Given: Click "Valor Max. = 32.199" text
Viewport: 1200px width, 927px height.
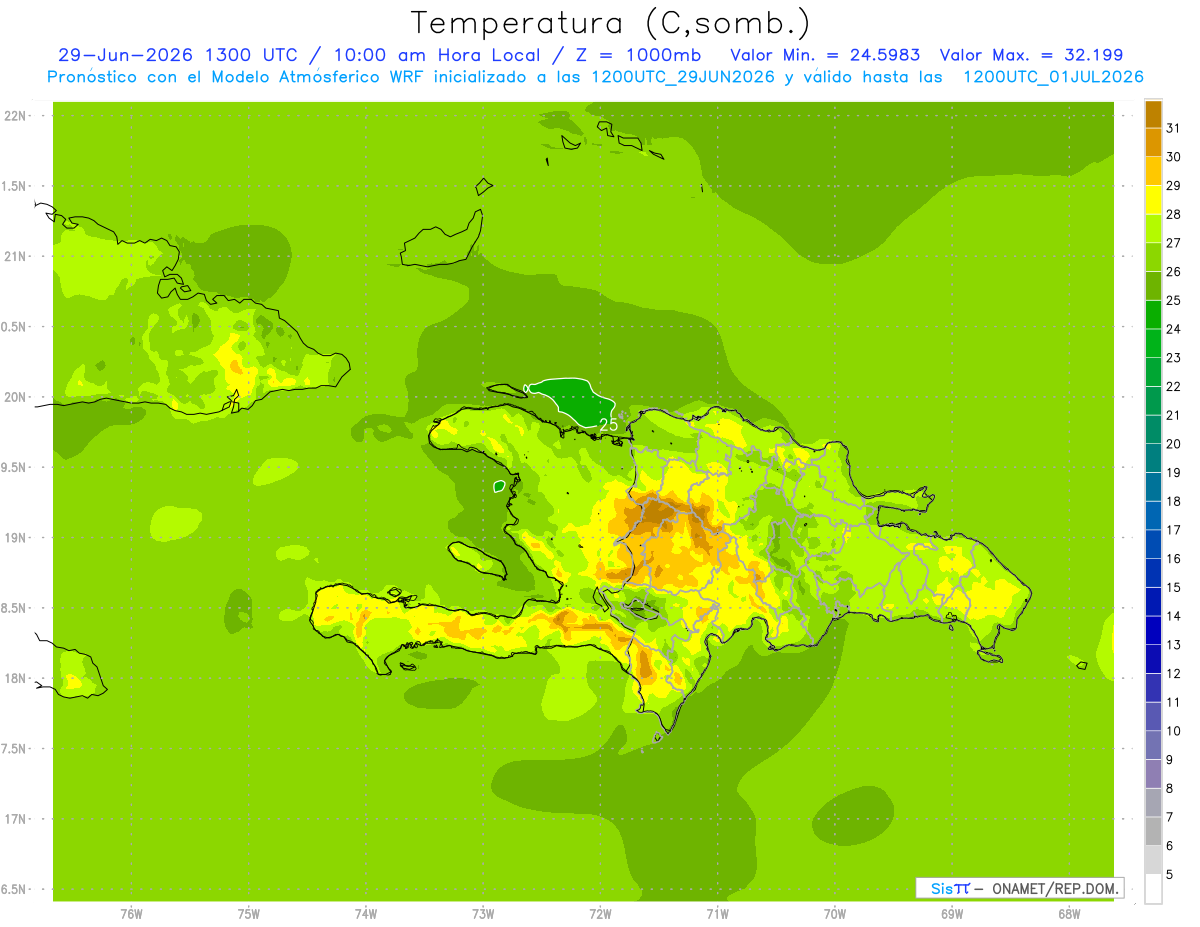Looking at the screenshot, I should (x=1031, y=55).
